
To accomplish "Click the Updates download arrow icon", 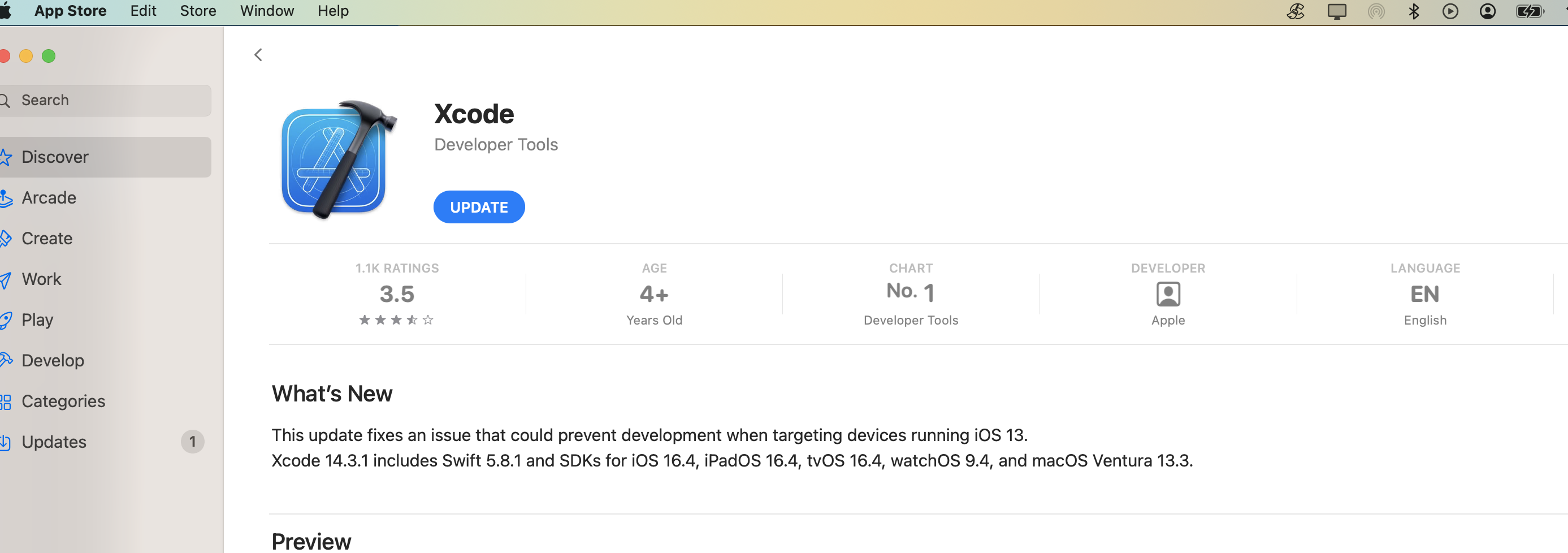I will click(x=6, y=442).
